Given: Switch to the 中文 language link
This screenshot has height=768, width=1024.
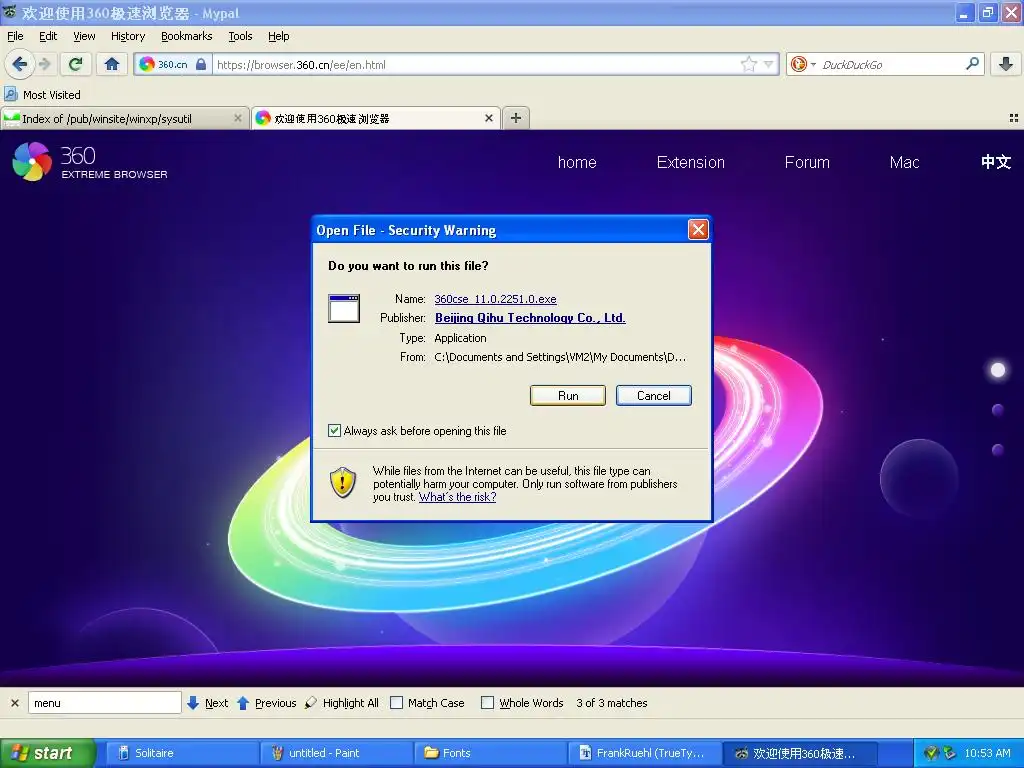Looking at the screenshot, I should coord(996,162).
